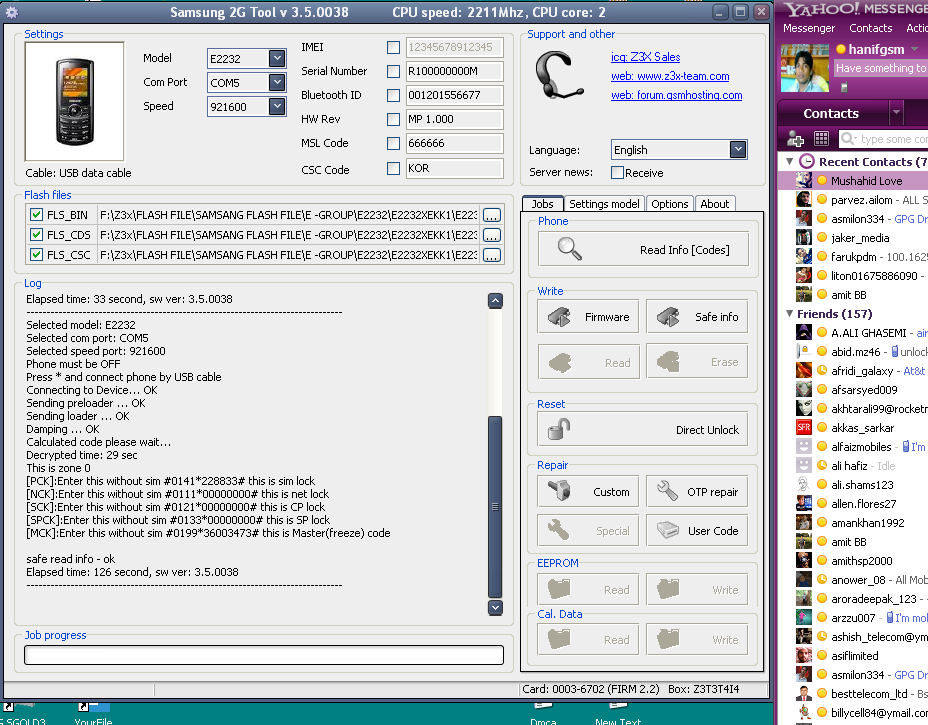
Task: Click the MSL Code field showing 666666
Action: tap(455, 143)
